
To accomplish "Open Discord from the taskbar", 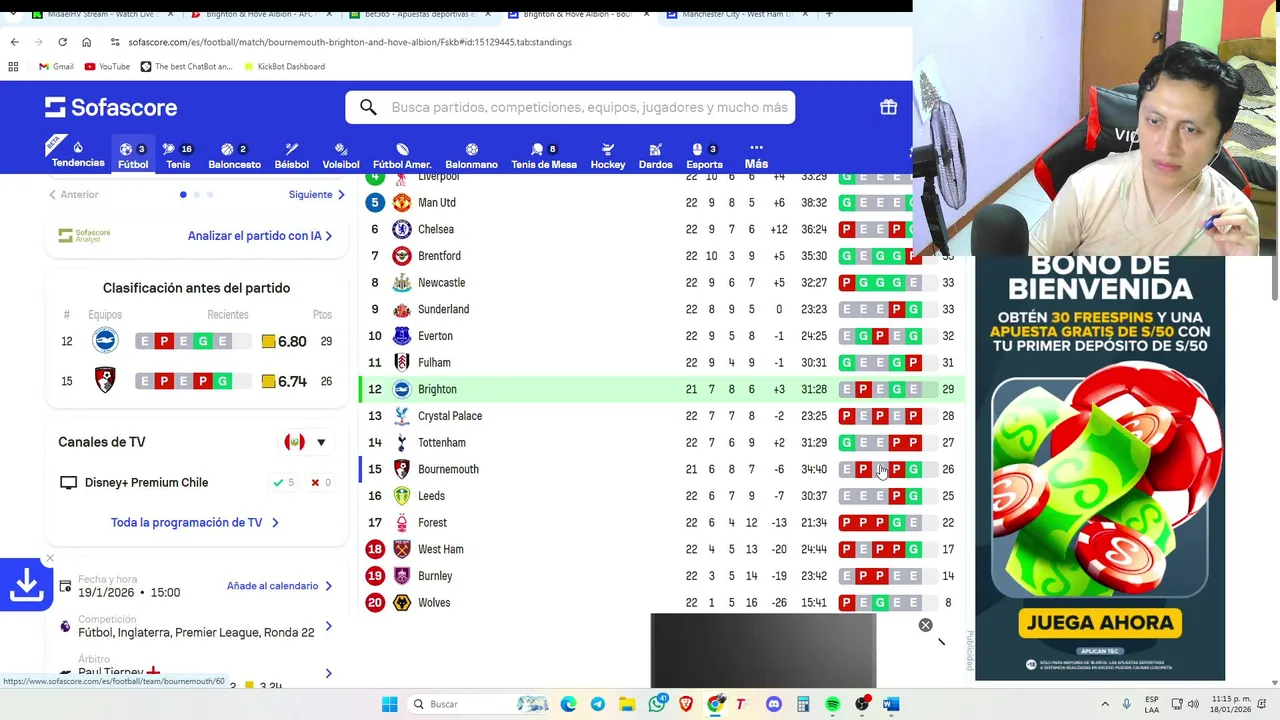I will (x=773, y=704).
